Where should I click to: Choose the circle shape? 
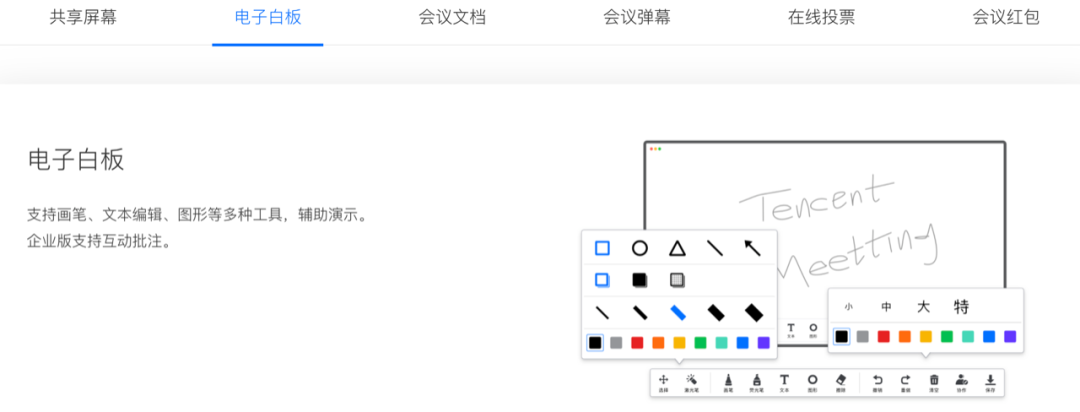point(640,248)
